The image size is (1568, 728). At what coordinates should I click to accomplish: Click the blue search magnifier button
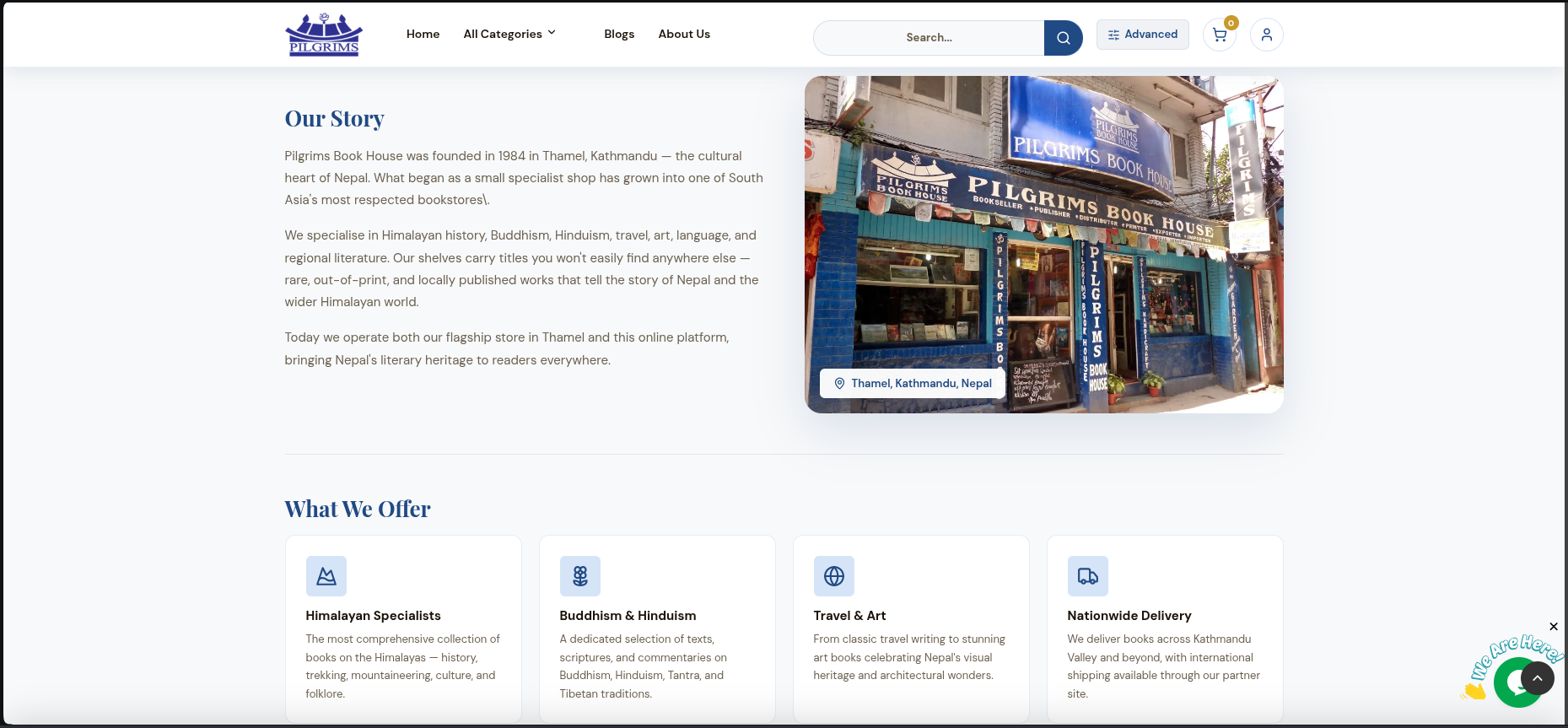1063,38
